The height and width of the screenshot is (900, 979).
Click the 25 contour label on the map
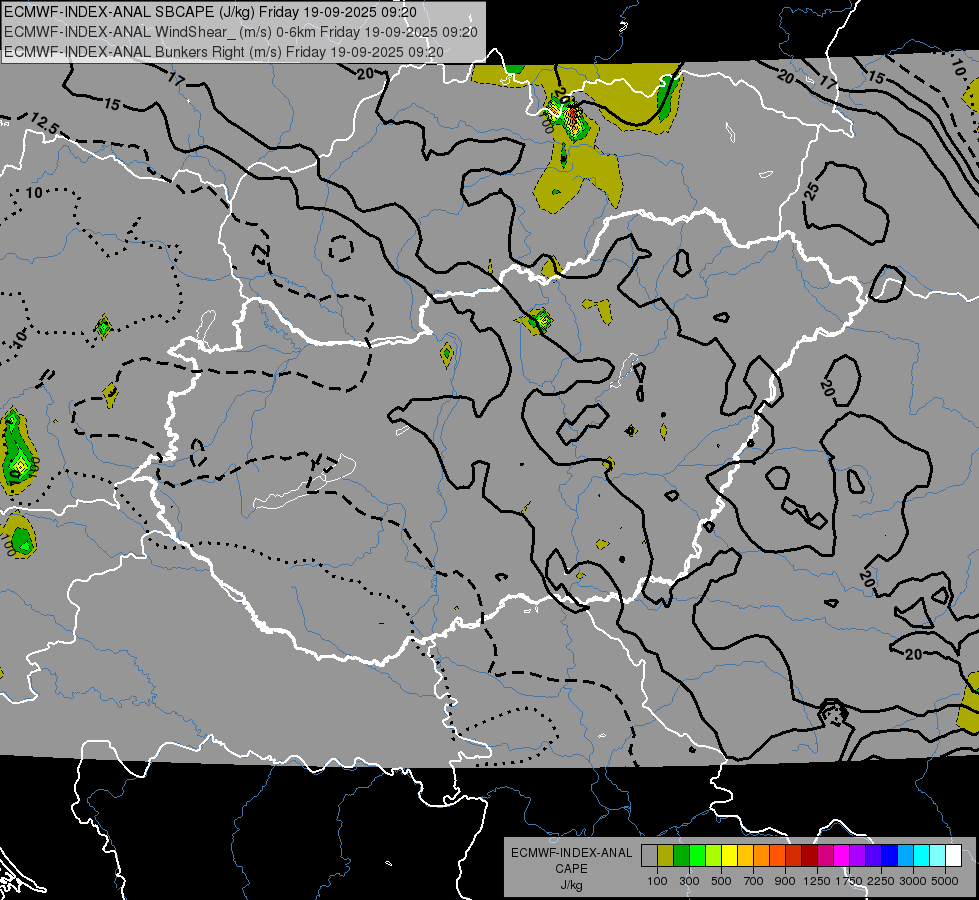coord(811,191)
